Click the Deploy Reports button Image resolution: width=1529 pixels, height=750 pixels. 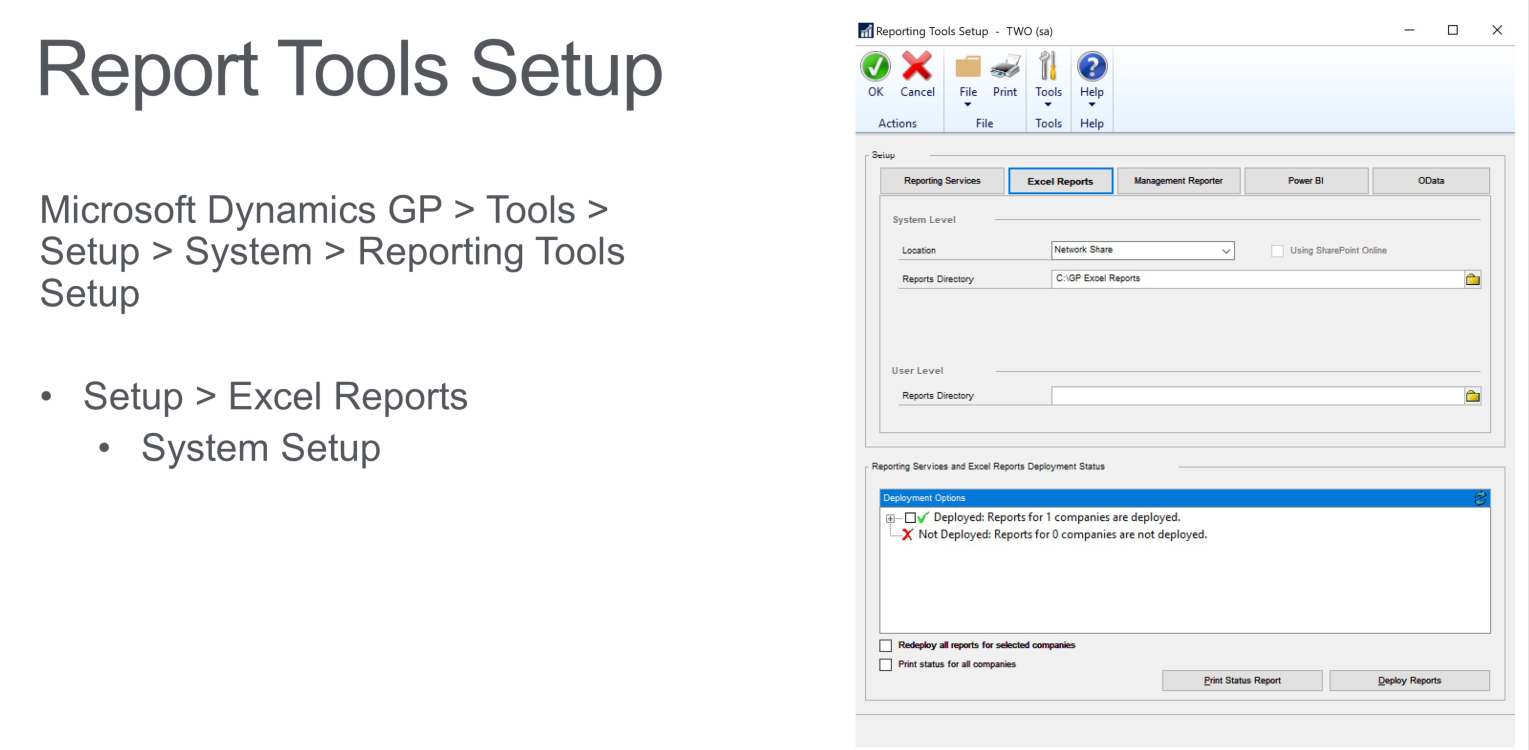coord(1409,681)
